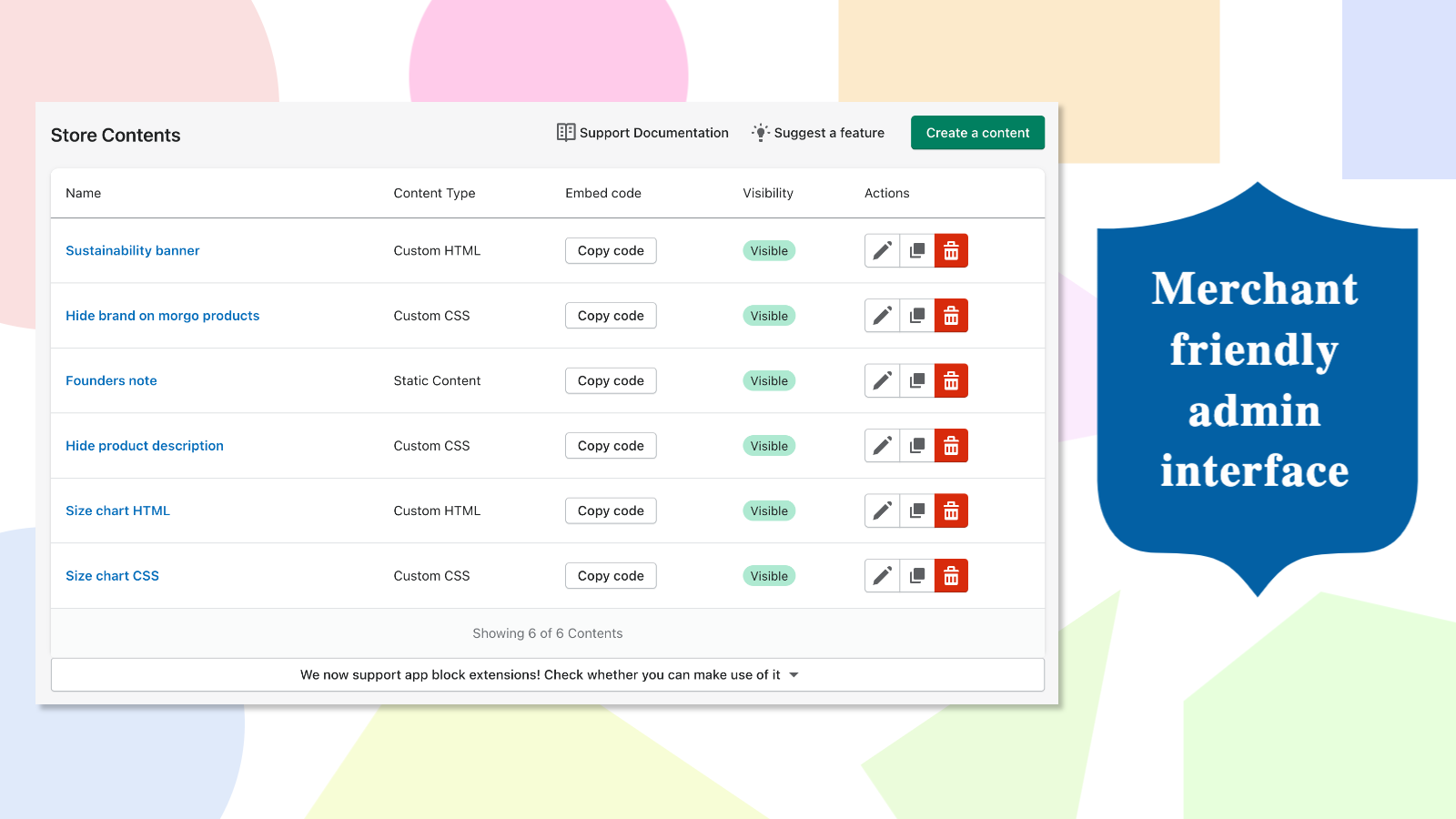Duplicate the Hide brand on morgo products content
This screenshot has height=819, width=1456.
[x=916, y=315]
